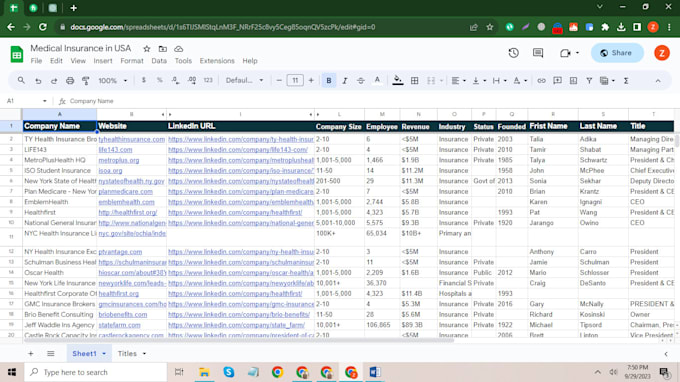Click the Add Sheet plus button
The image size is (680, 382).
[30, 353]
